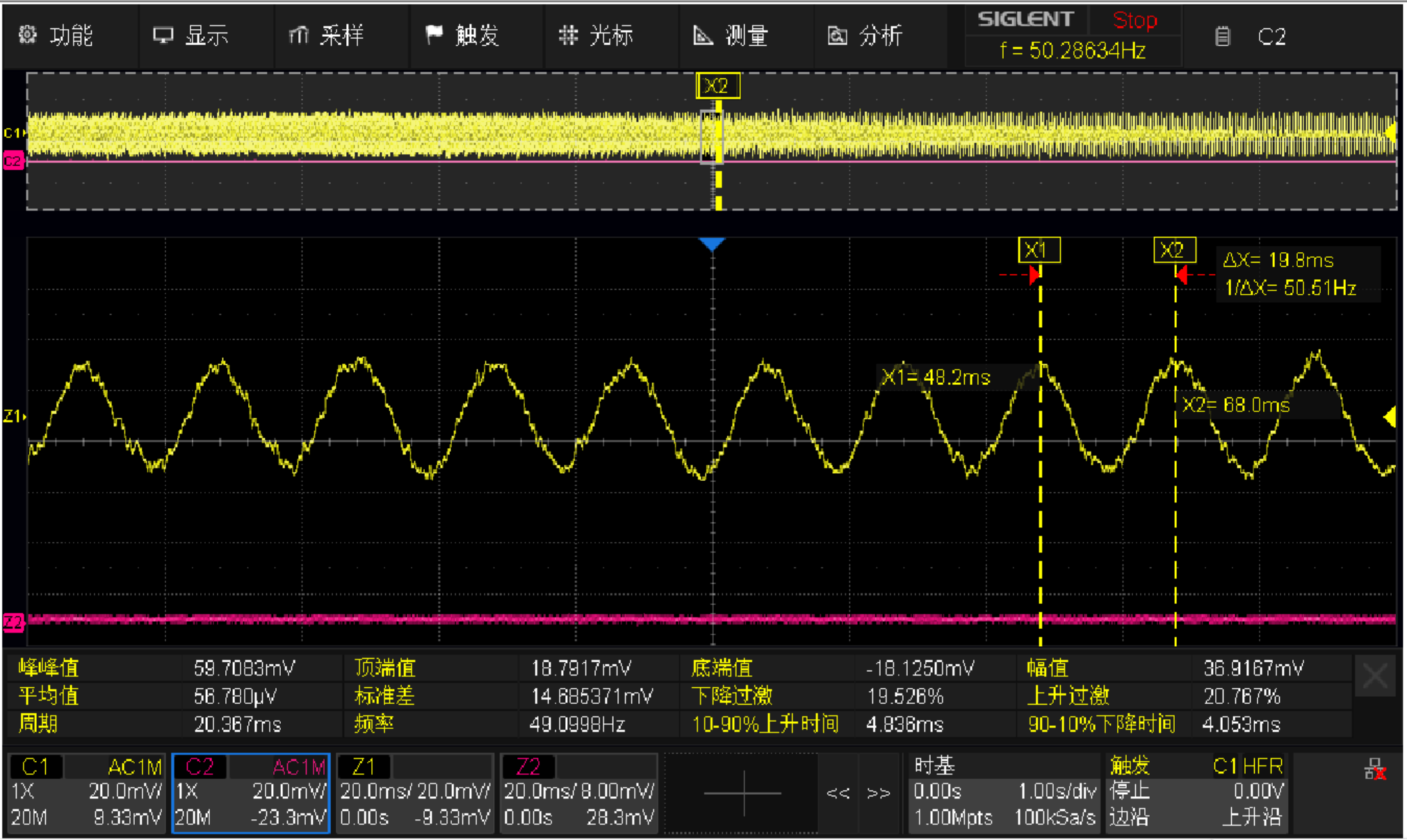
Task: Select the X1 cursor marker label
Action: click(1039, 250)
